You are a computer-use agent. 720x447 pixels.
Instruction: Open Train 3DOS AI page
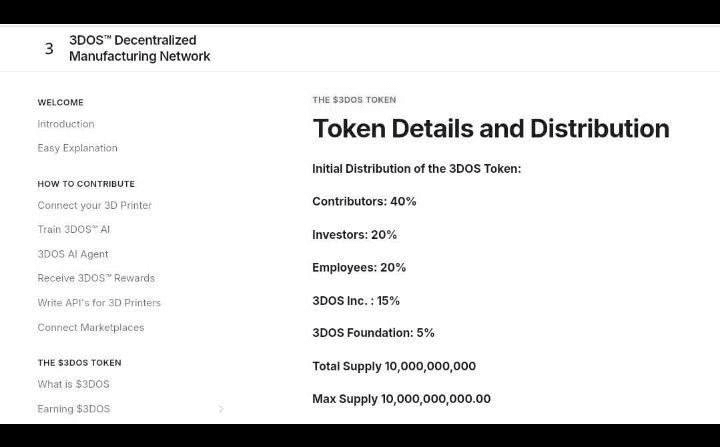[73, 229]
